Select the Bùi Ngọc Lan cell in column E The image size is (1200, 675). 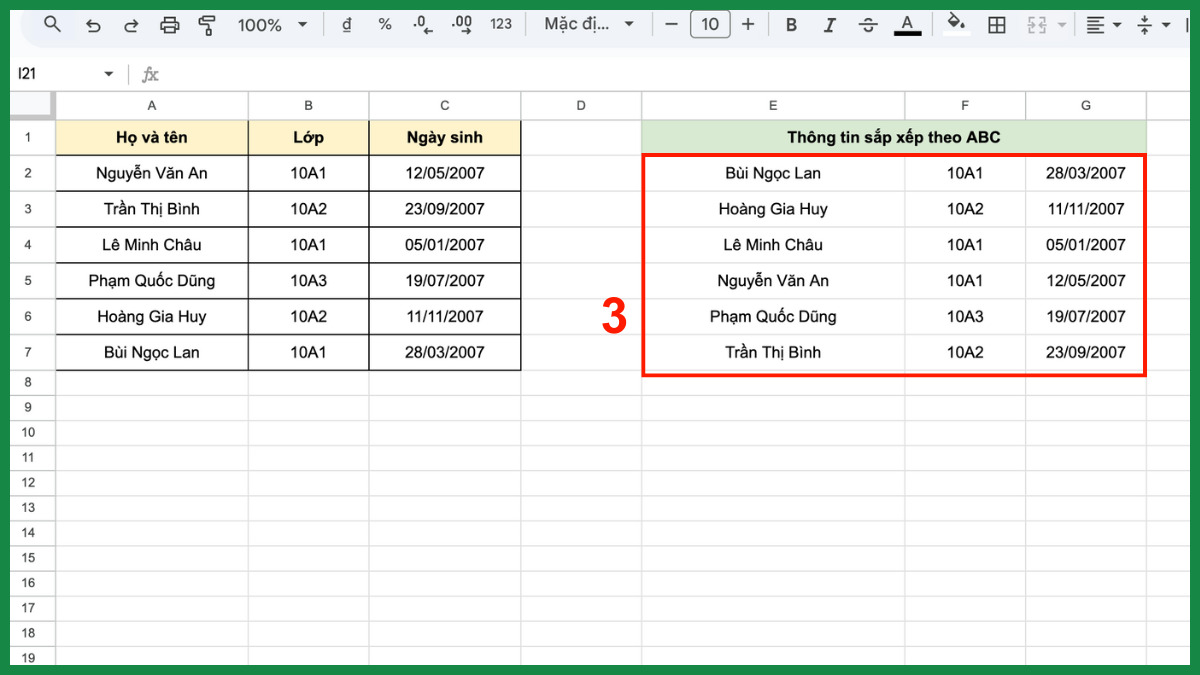click(x=773, y=173)
